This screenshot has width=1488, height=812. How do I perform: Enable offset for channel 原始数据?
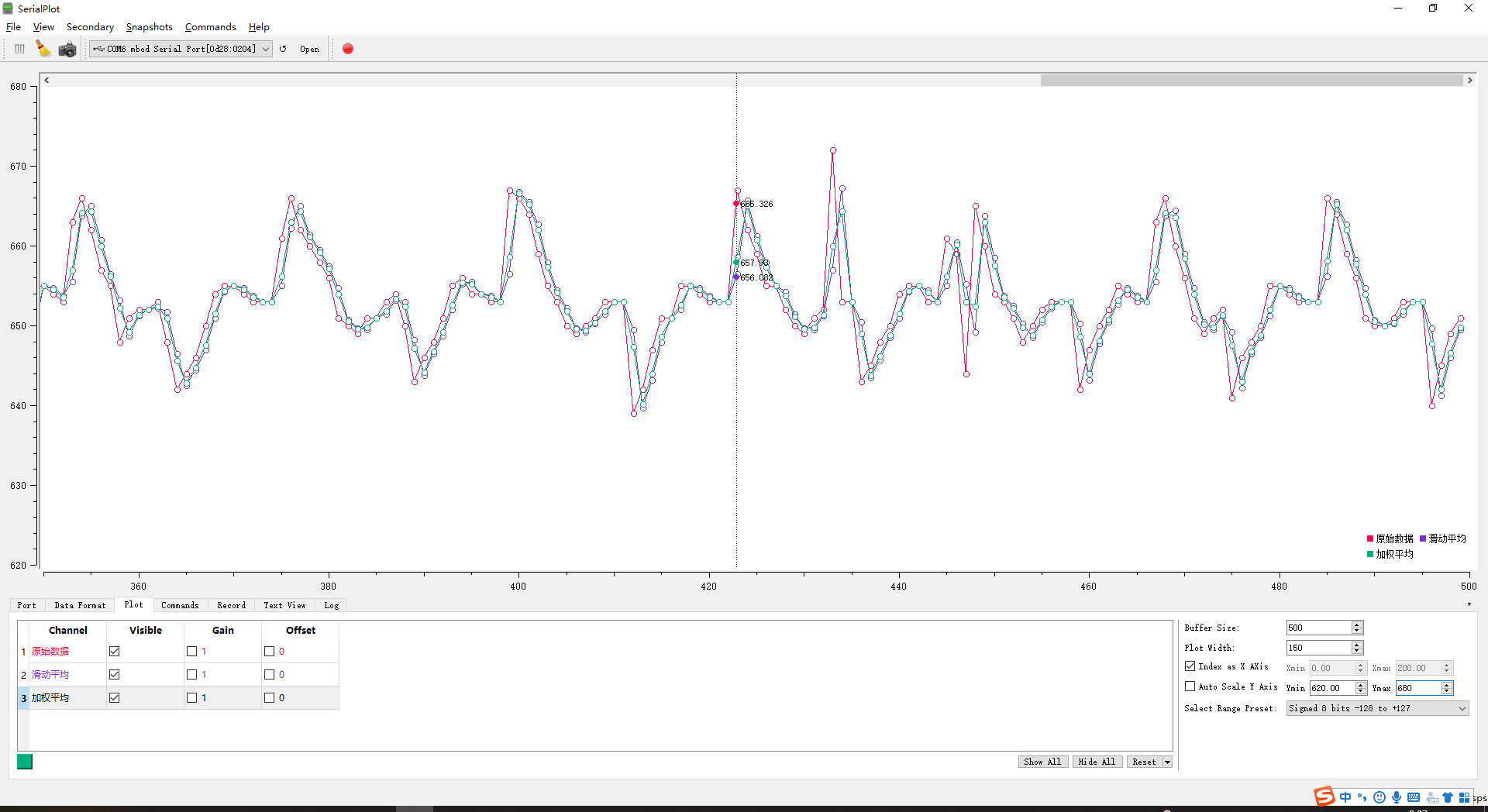[x=270, y=652]
